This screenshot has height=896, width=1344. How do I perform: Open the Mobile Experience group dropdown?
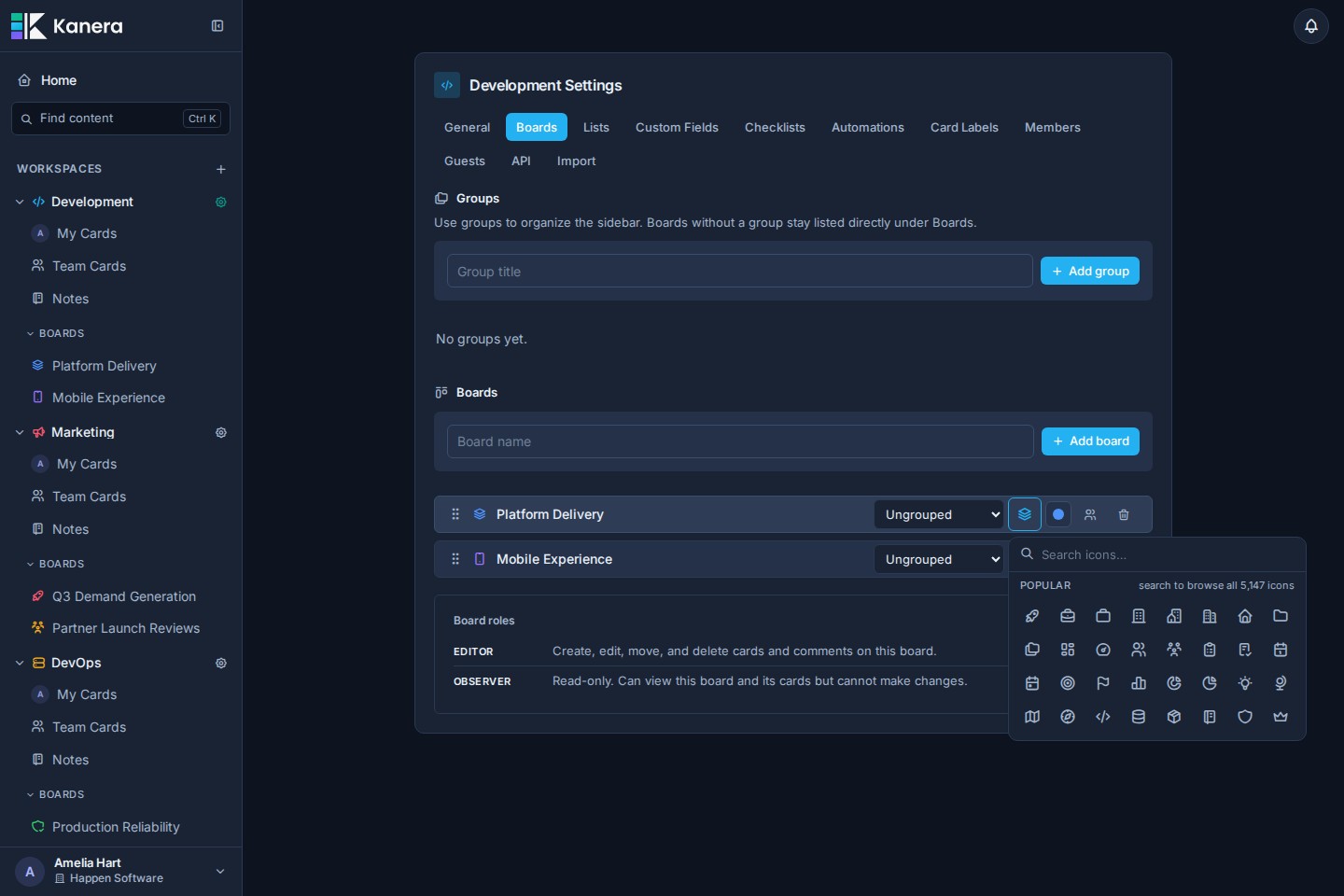939,559
